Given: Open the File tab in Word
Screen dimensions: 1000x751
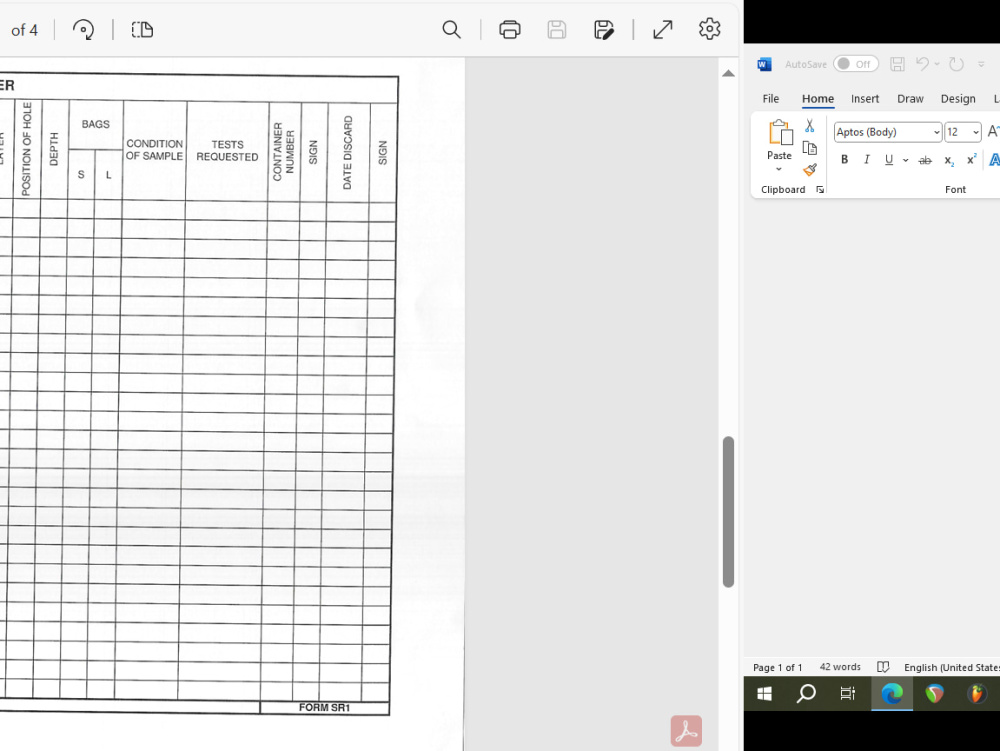Looking at the screenshot, I should [770, 99].
